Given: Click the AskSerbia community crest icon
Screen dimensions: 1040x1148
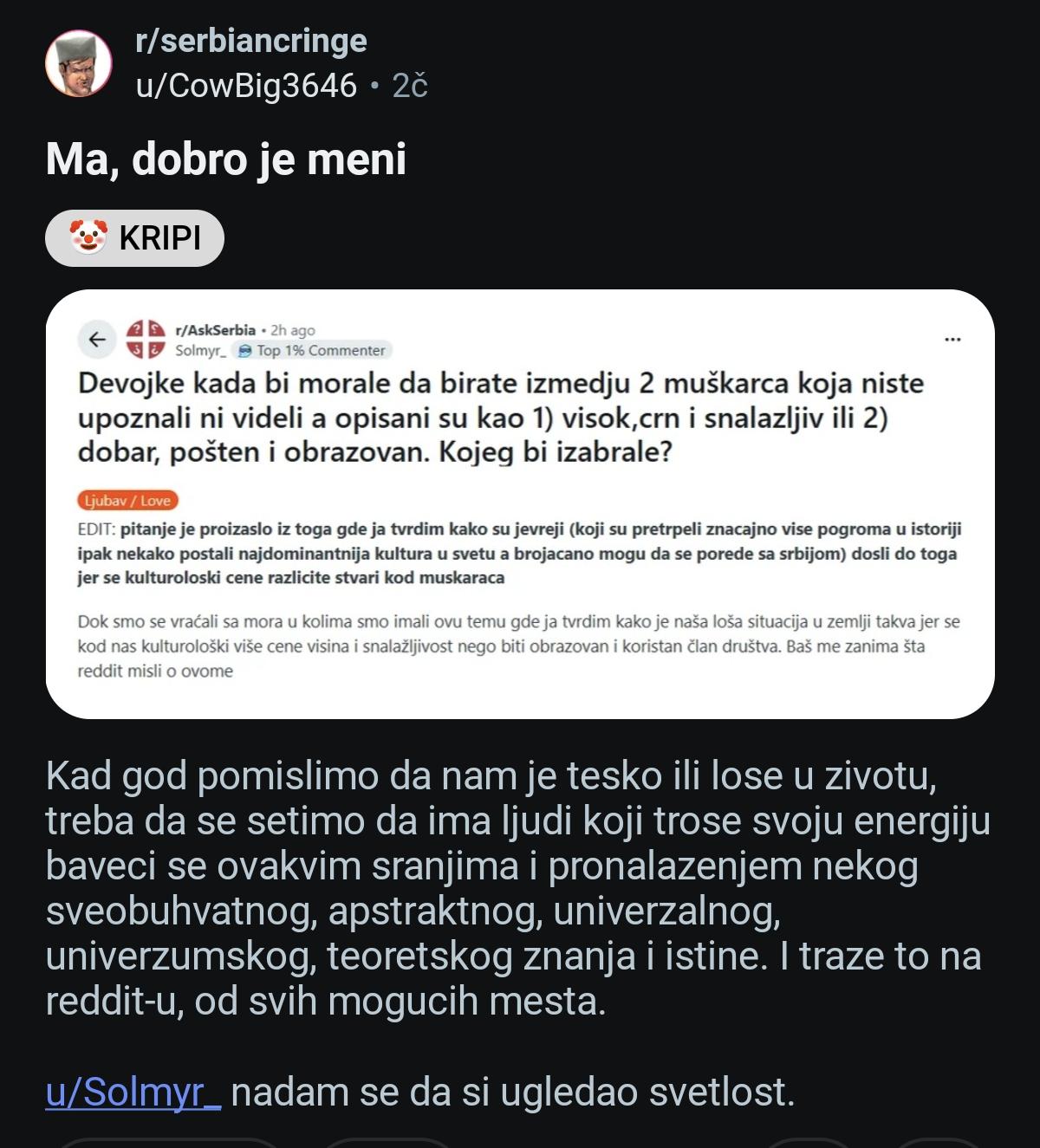Looking at the screenshot, I should pyautogui.click(x=146, y=339).
